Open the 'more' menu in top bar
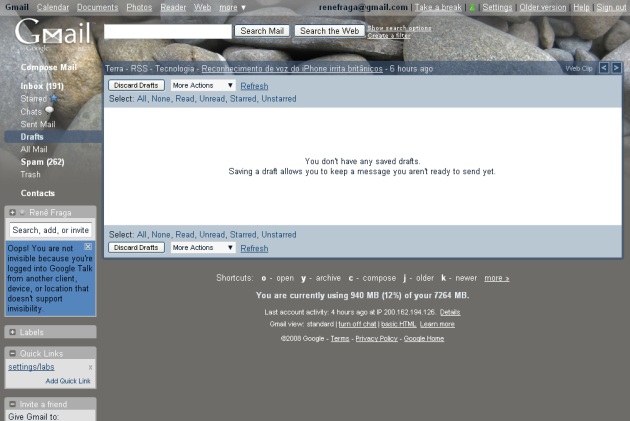Image resolution: width=630 pixels, height=421 pixels. 232,7
